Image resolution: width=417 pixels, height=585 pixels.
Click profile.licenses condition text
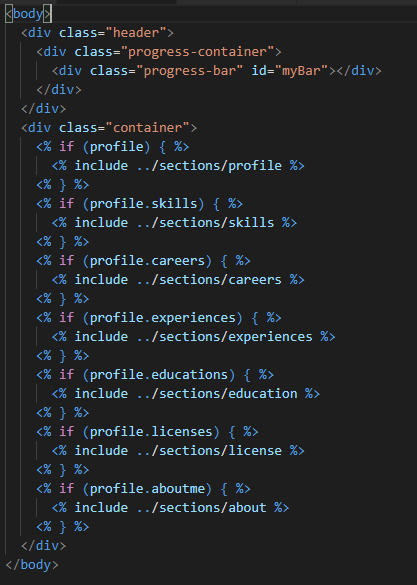[x=151, y=432]
